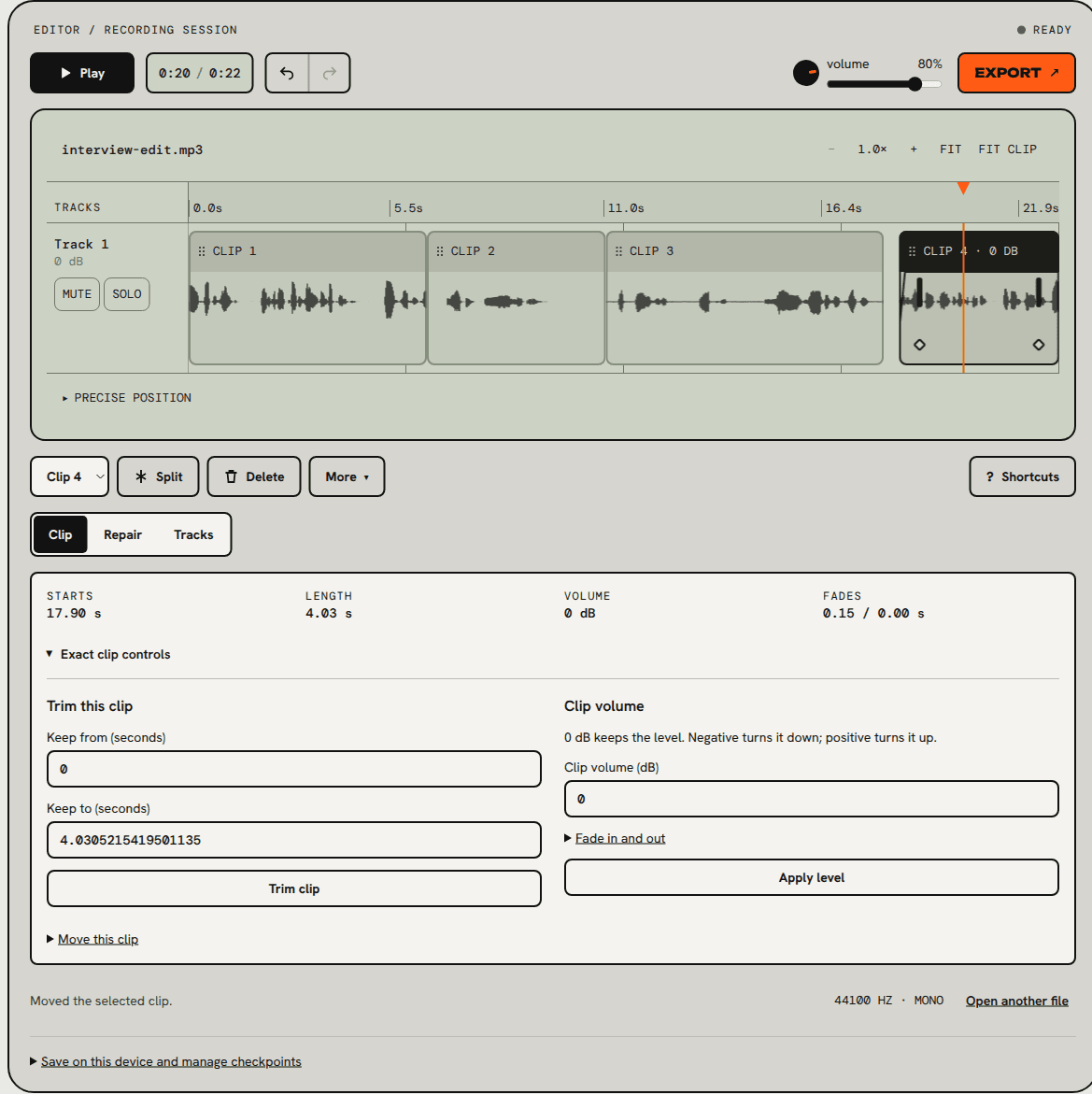The image size is (1092, 1094).
Task: Collapse Exact clip controls section
Action: click(x=108, y=655)
